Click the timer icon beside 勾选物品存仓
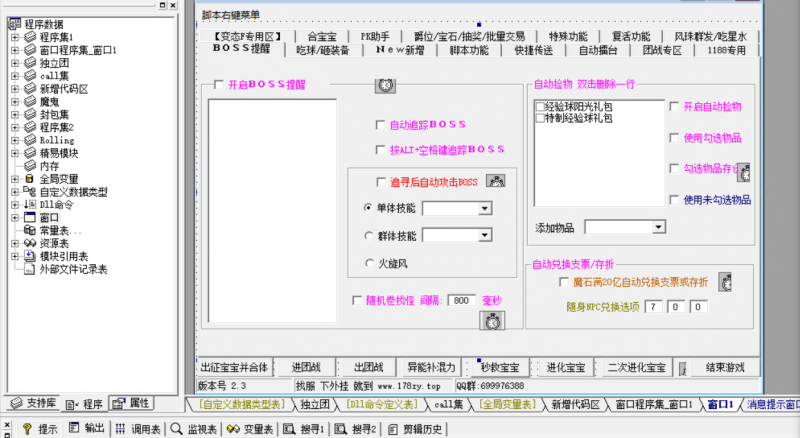 click(744, 173)
